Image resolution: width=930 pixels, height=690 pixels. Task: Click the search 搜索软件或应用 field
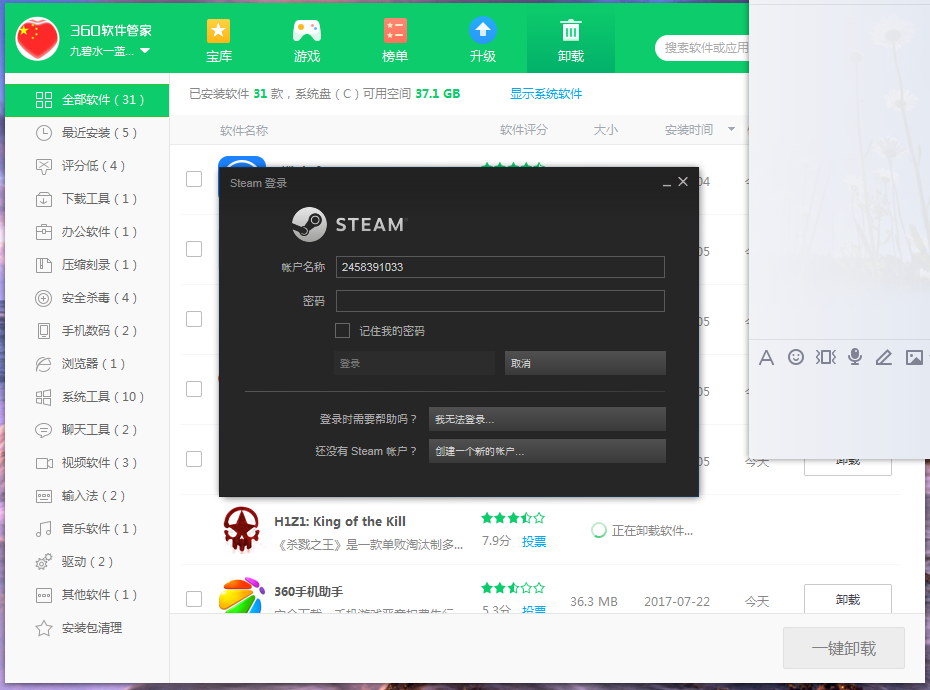pos(703,48)
